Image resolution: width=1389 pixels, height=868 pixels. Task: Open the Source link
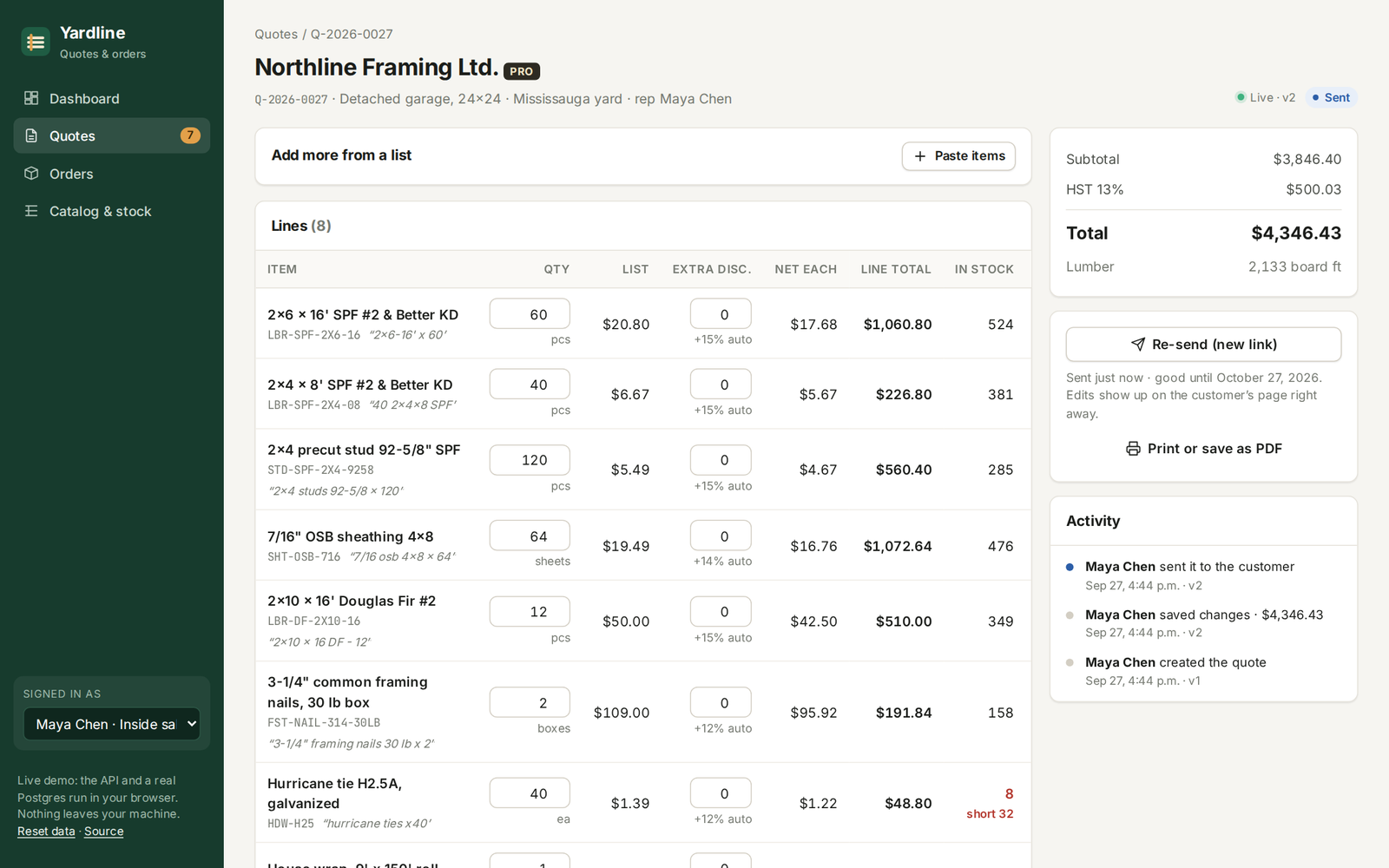coord(104,832)
